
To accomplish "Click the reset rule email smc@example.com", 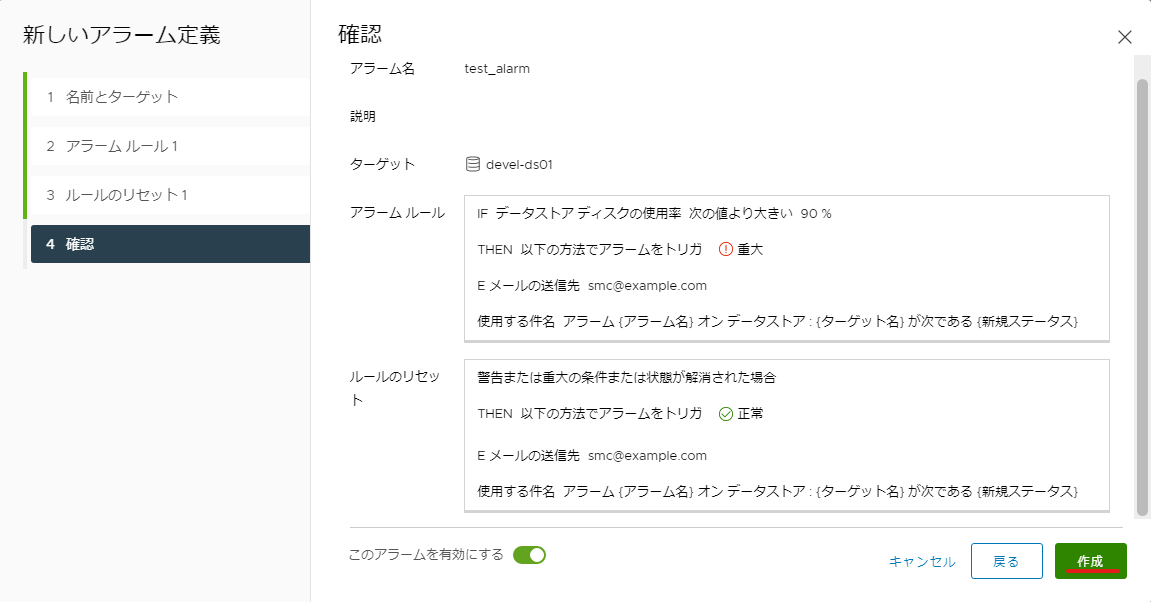I will (647, 455).
